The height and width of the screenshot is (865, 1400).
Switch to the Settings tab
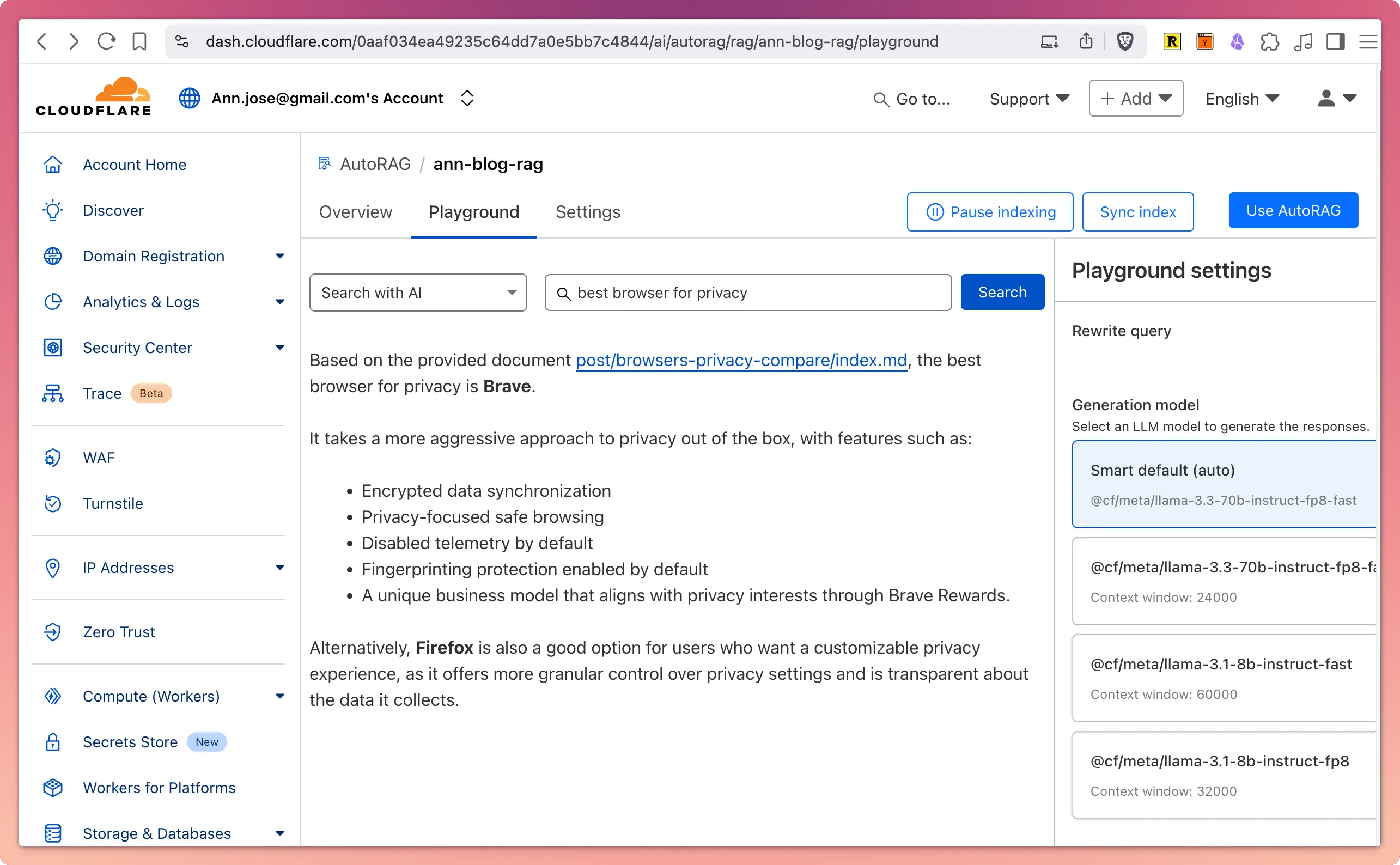pos(588,212)
